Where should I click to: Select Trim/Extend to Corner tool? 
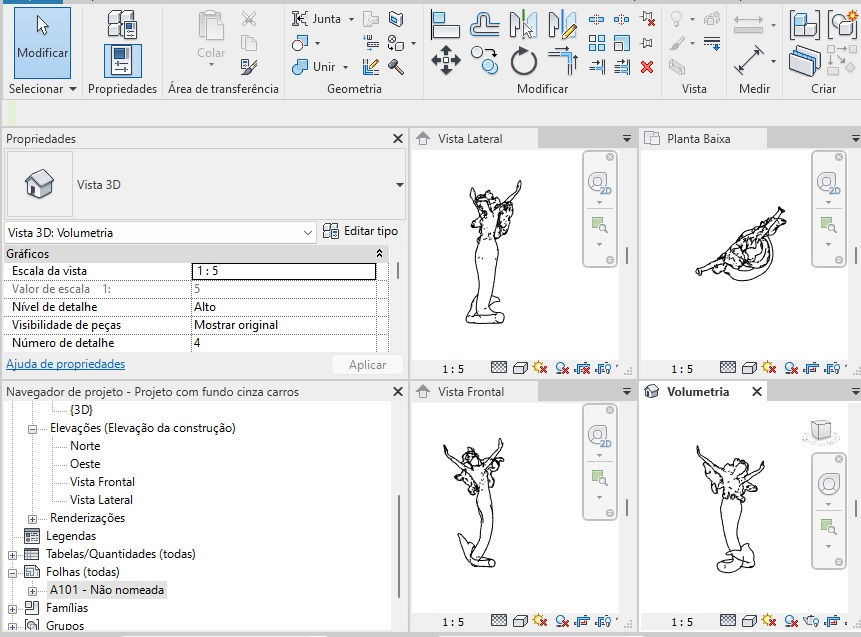tap(563, 60)
